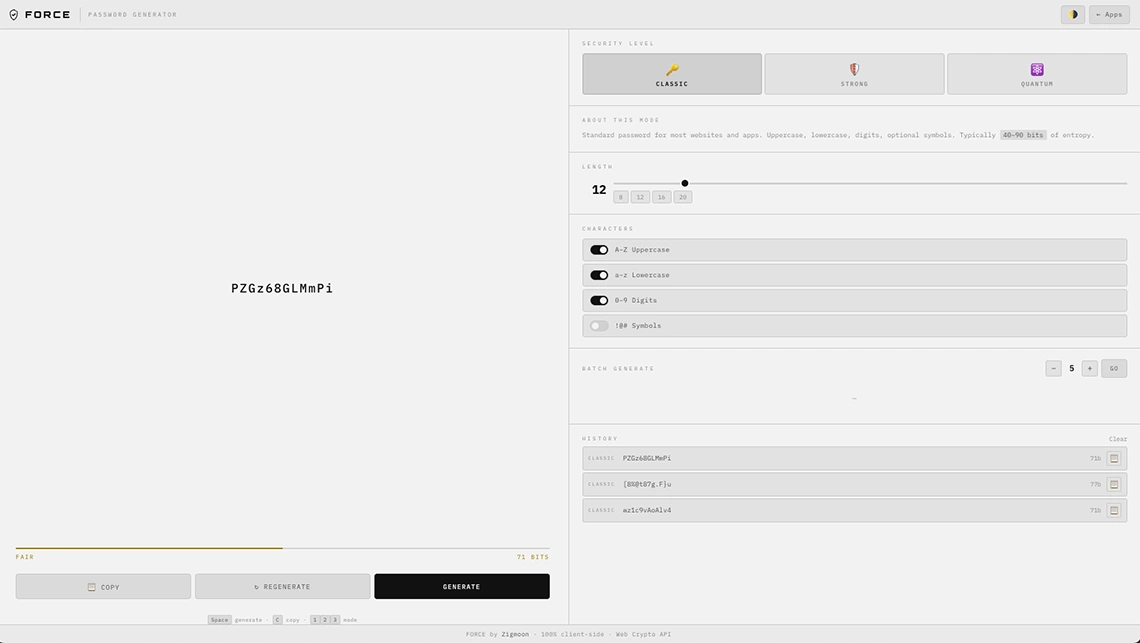Toggle the dark/light theme icon
This screenshot has height=643, width=1140.
point(1072,15)
